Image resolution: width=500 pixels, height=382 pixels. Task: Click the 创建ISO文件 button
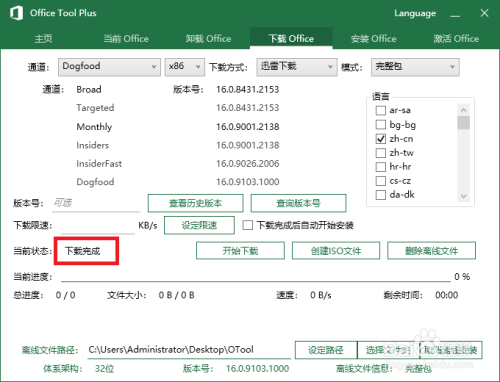[x=336, y=251]
